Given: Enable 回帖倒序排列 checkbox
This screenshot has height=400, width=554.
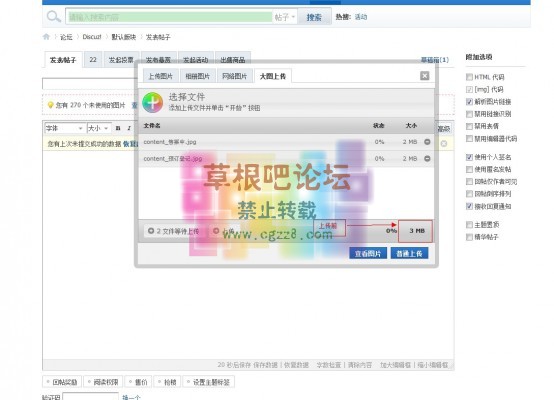Looking at the screenshot, I should (469, 194).
